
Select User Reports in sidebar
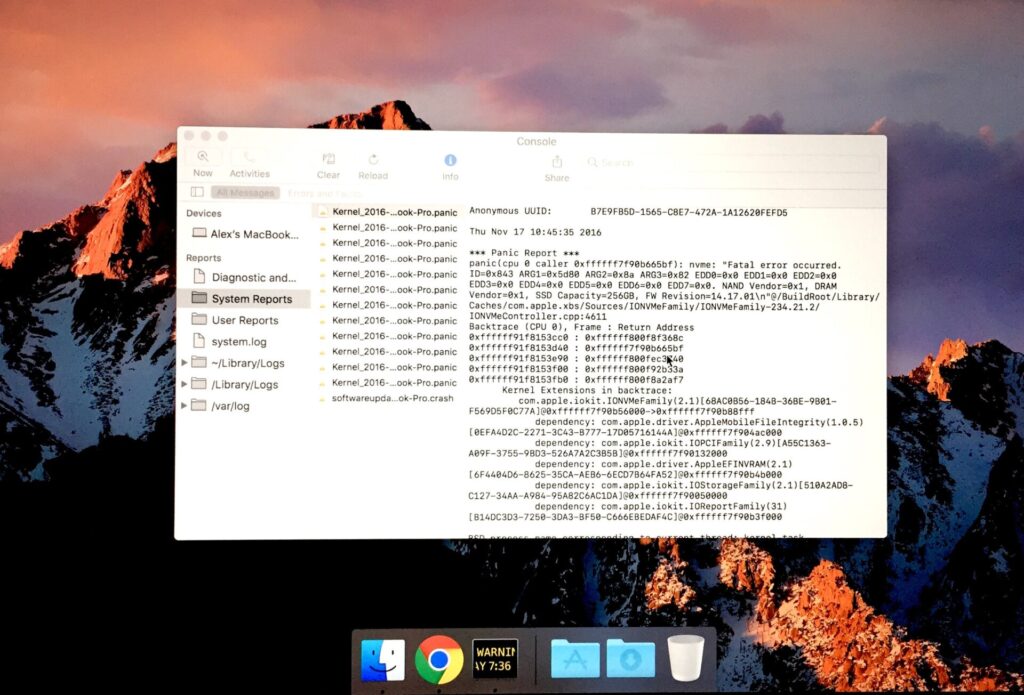[244, 320]
